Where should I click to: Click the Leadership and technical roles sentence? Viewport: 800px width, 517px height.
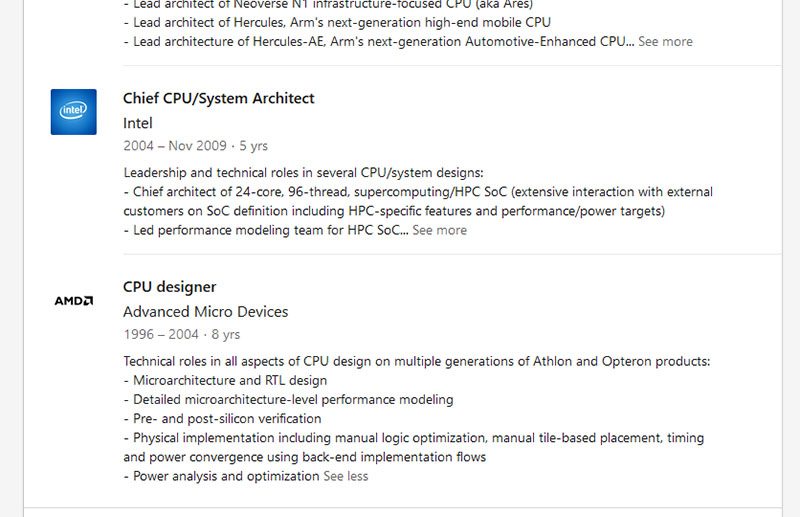303,173
